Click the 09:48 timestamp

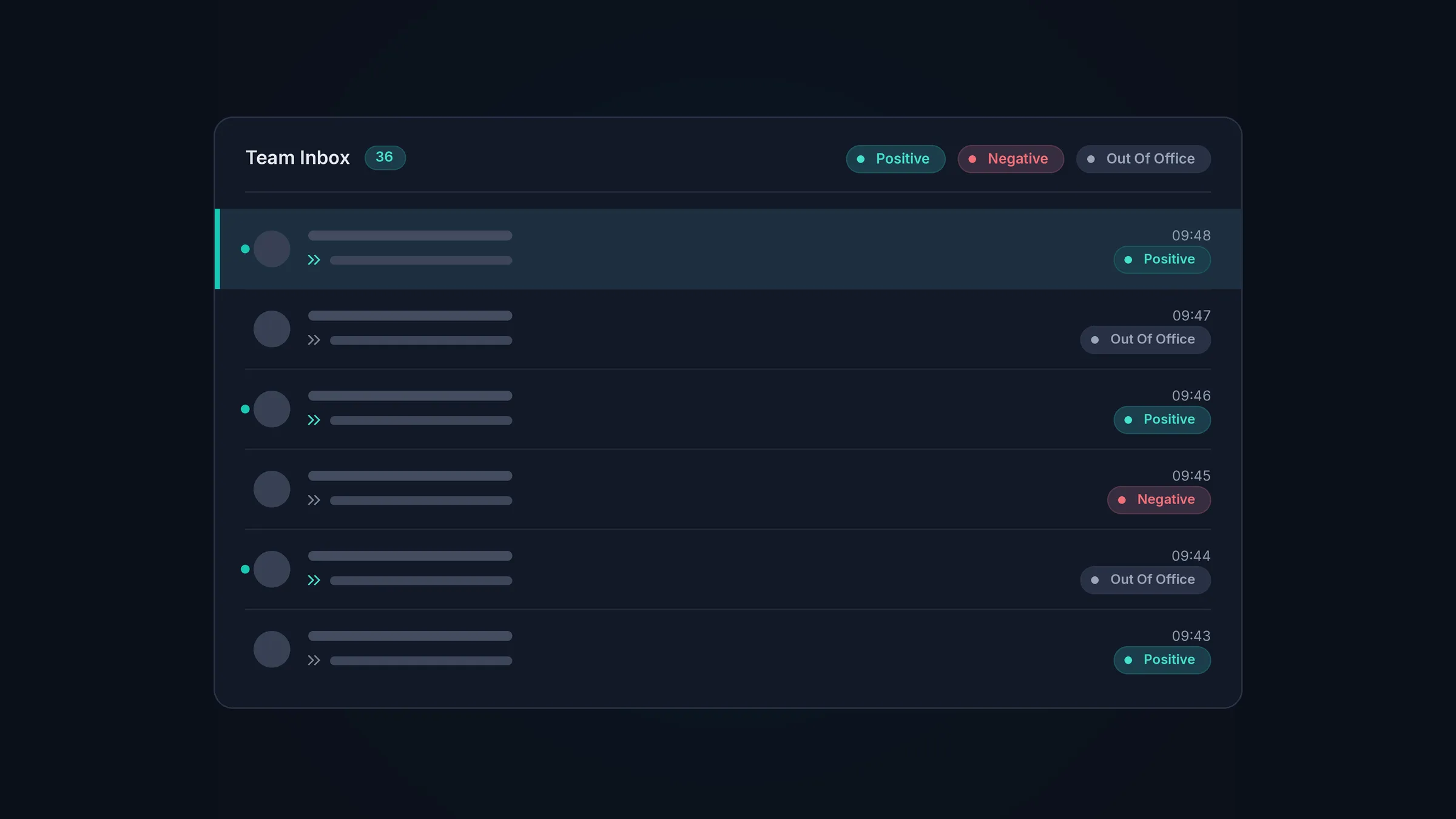[1191, 235]
